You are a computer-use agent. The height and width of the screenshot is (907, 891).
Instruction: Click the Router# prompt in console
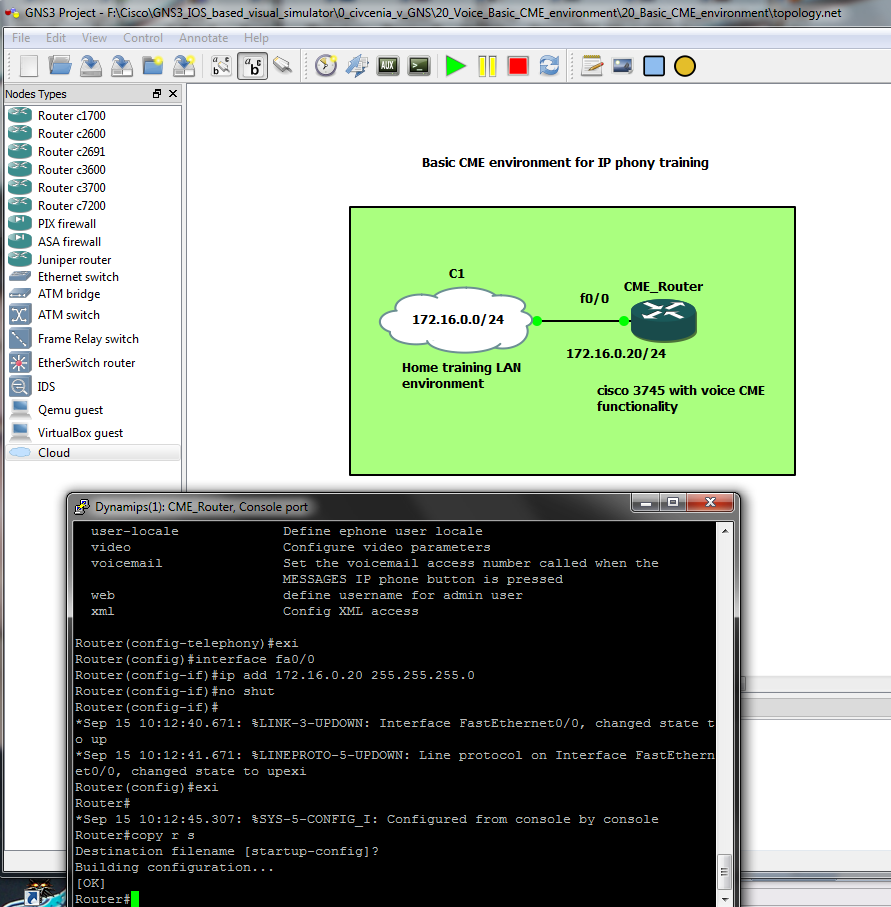[x=102, y=899]
